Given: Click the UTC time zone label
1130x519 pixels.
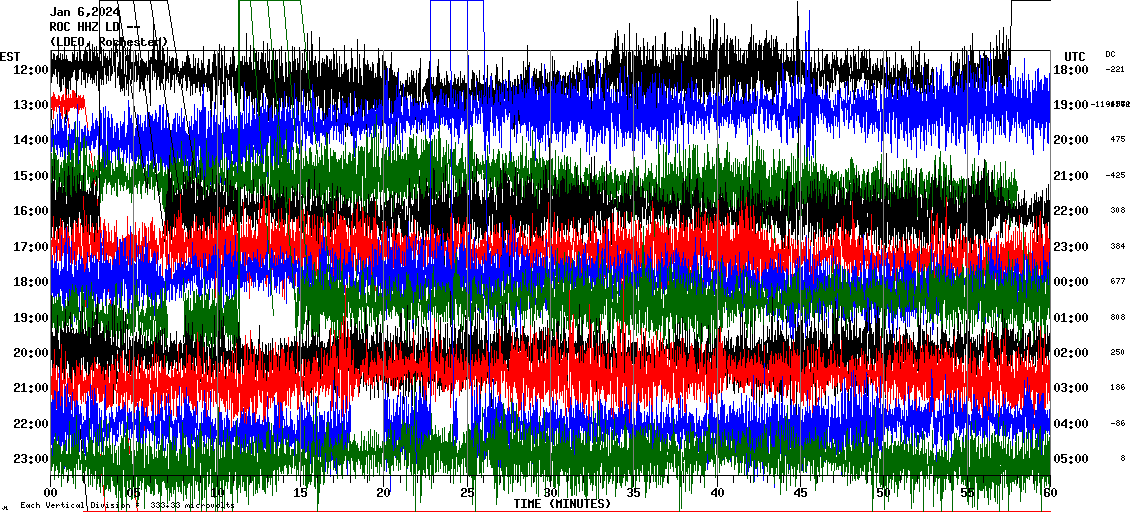Looking at the screenshot, I should coord(1075,56).
